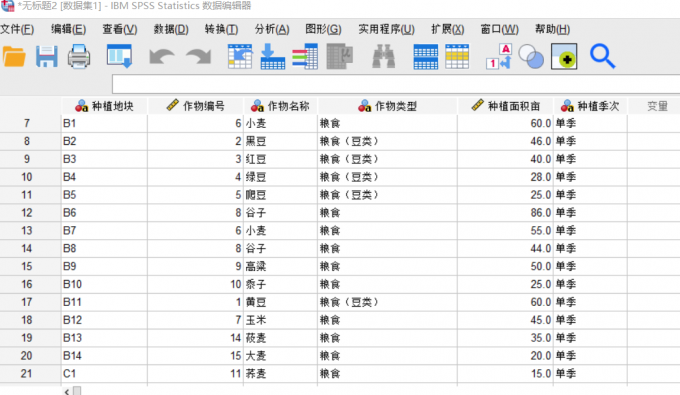Open the 转换(T) menu
The width and height of the screenshot is (680, 395).
[x=221, y=29]
